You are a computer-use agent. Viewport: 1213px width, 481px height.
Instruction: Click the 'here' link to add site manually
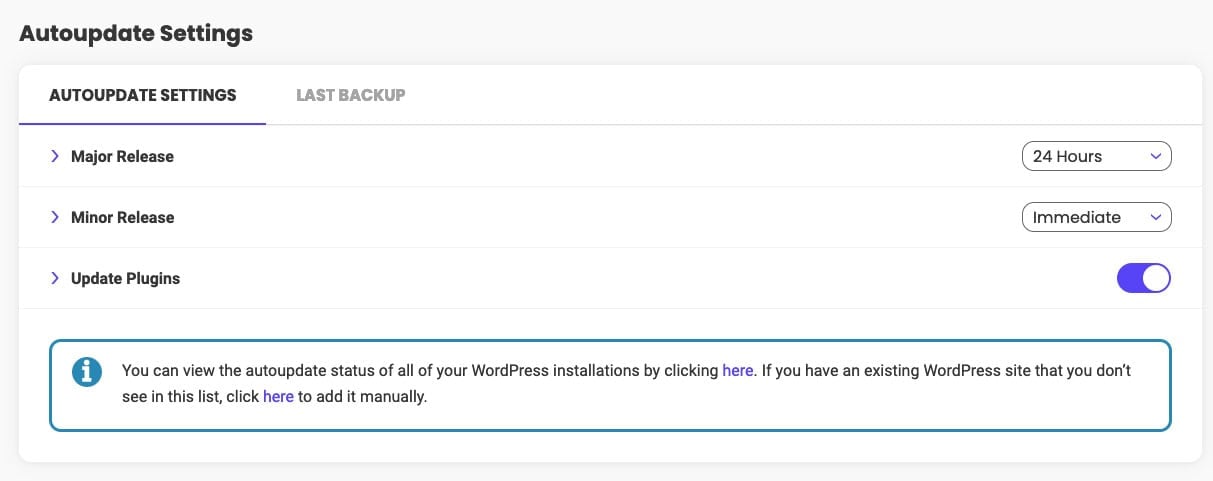point(278,397)
